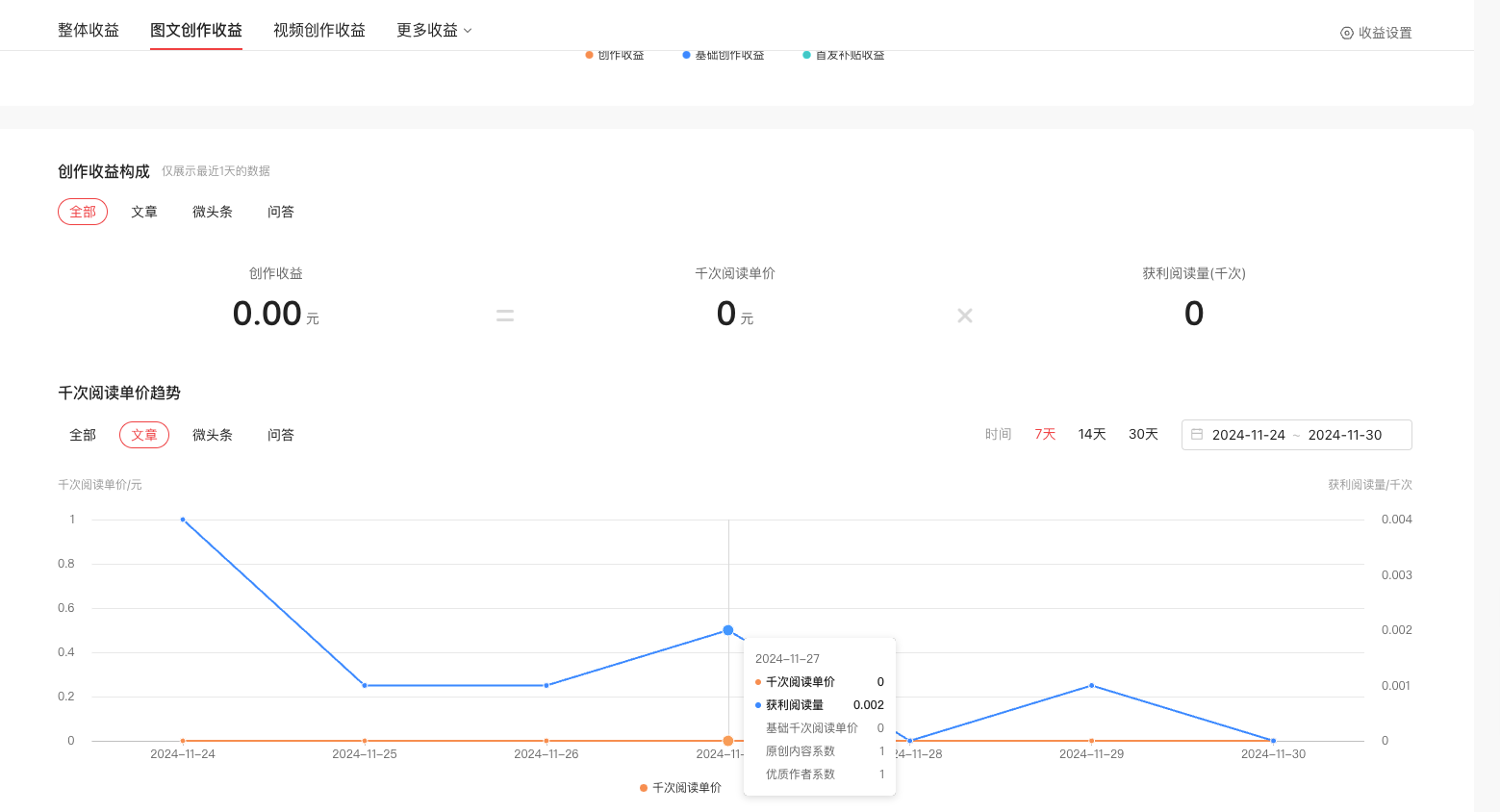Click blue data point for 2024-11-25
Viewport: 1500px width, 812px height.
tap(365, 685)
